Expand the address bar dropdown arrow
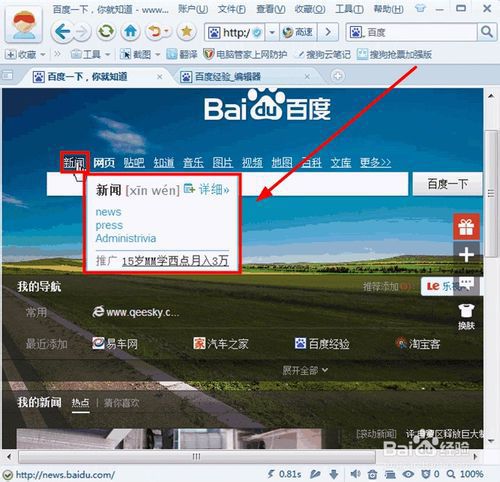 pyautogui.click(x=272, y=32)
